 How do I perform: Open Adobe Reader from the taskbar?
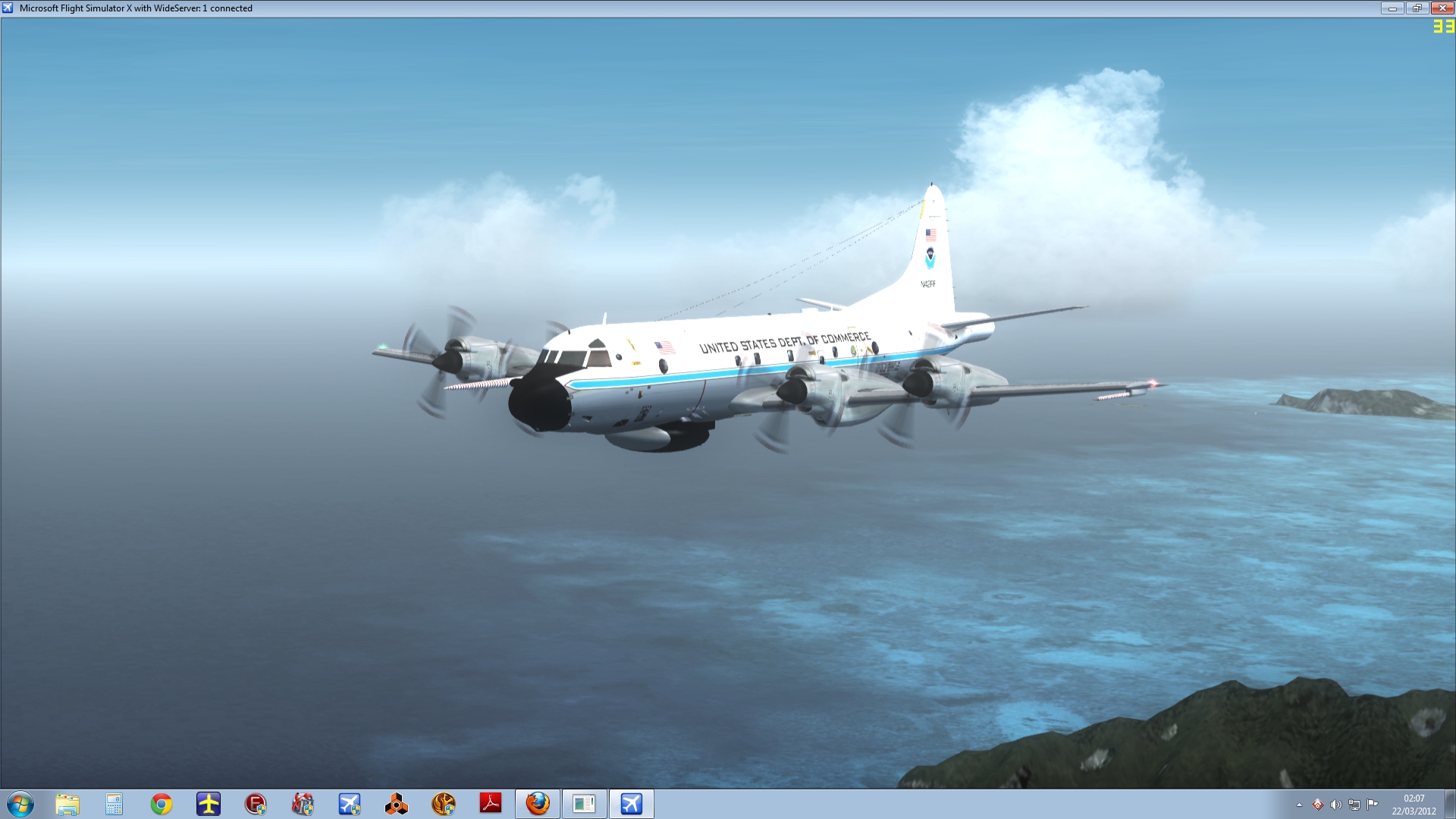coord(491,804)
